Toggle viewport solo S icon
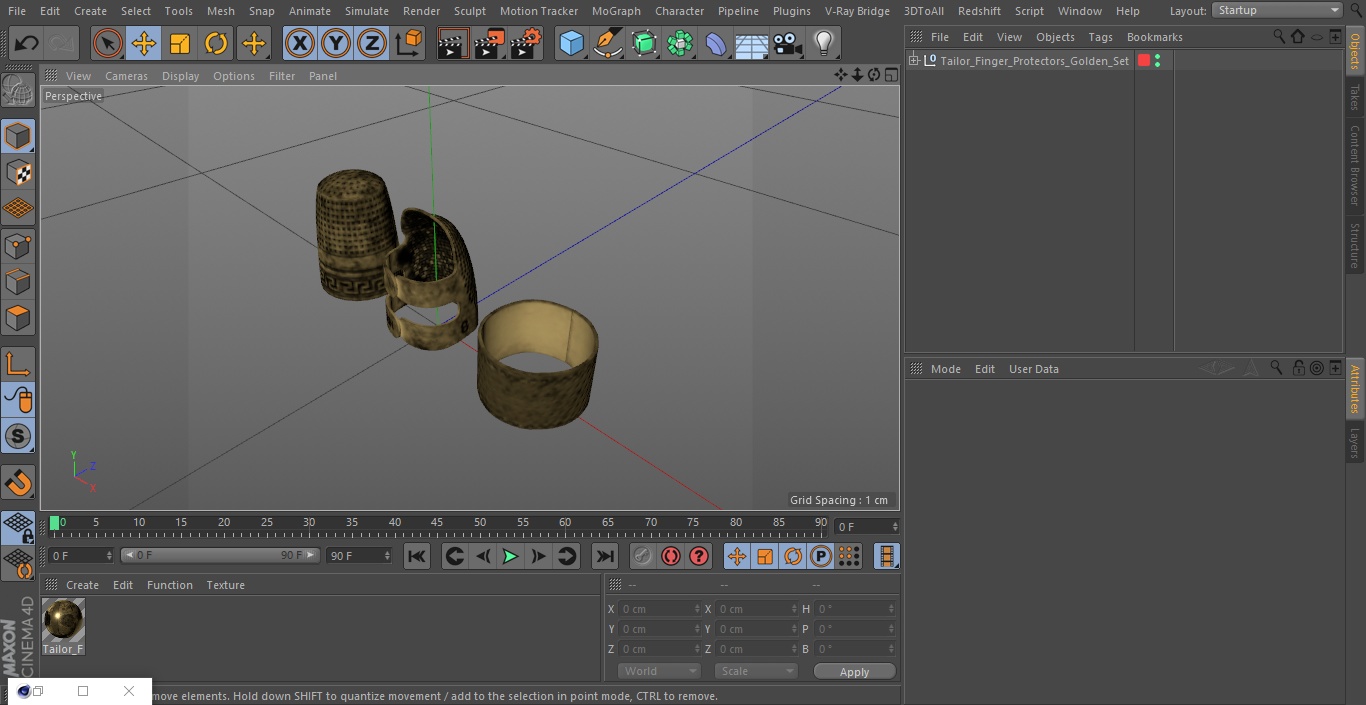This screenshot has width=1366, height=705. pyautogui.click(x=18, y=436)
